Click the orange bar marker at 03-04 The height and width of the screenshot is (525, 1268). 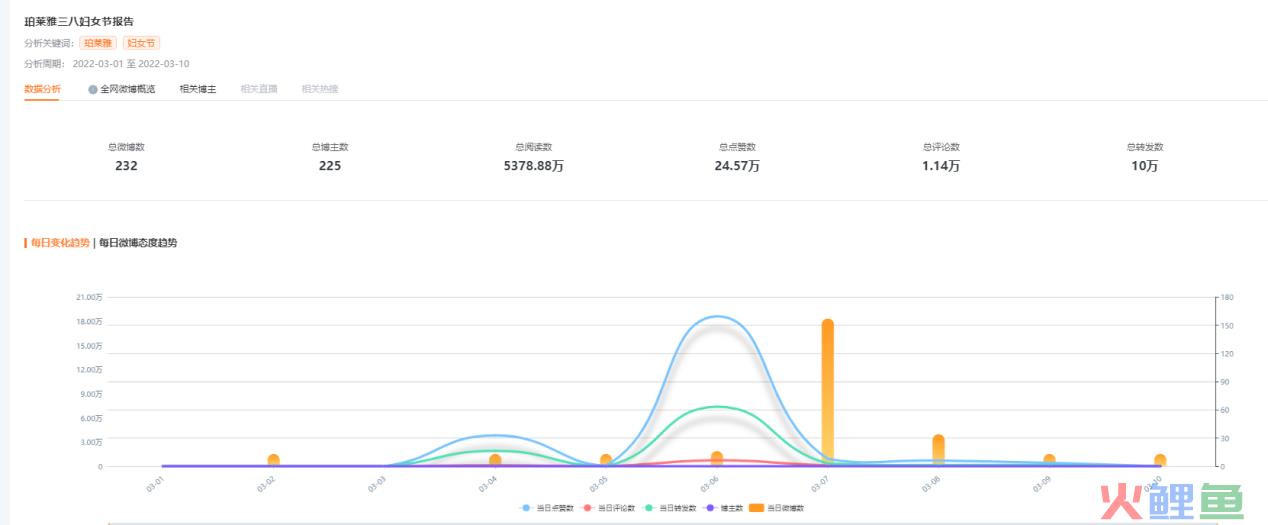pyautogui.click(x=495, y=460)
